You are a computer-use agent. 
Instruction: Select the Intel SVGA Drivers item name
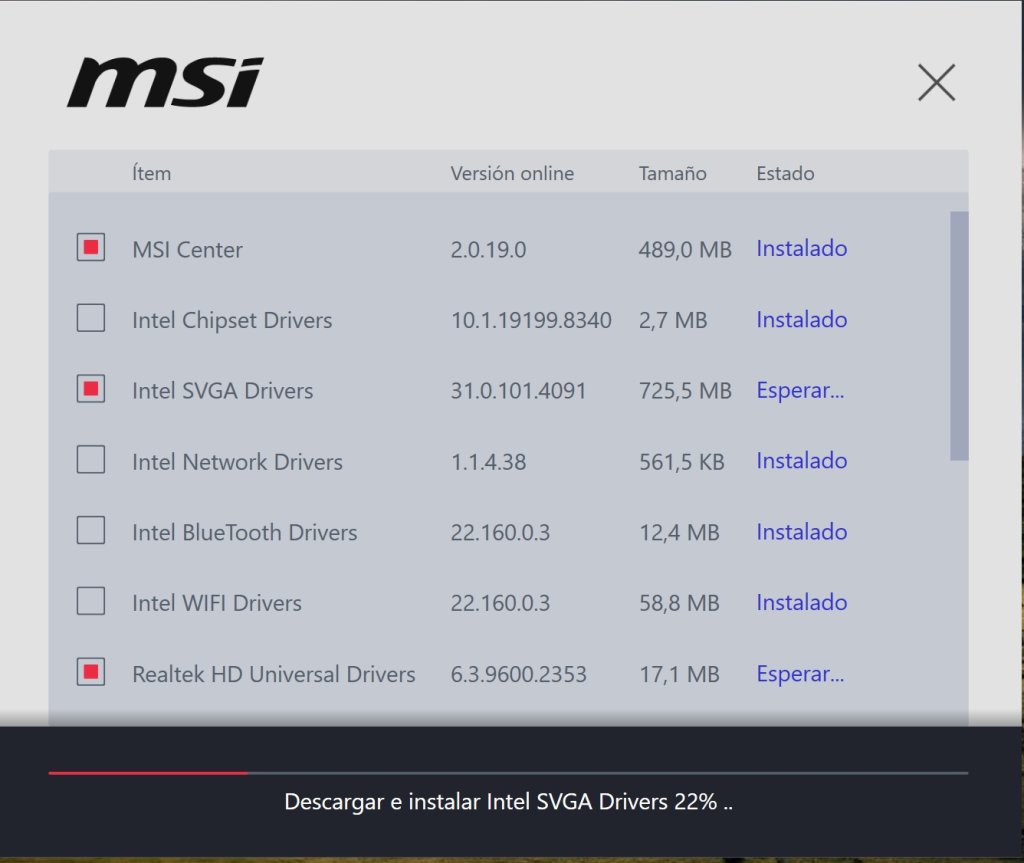click(x=223, y=391)
